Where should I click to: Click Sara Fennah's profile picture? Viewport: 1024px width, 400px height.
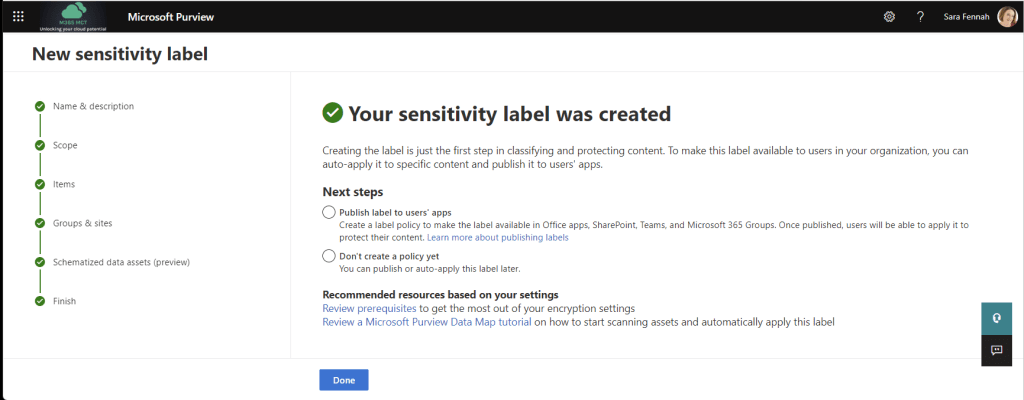[1007, 17]
